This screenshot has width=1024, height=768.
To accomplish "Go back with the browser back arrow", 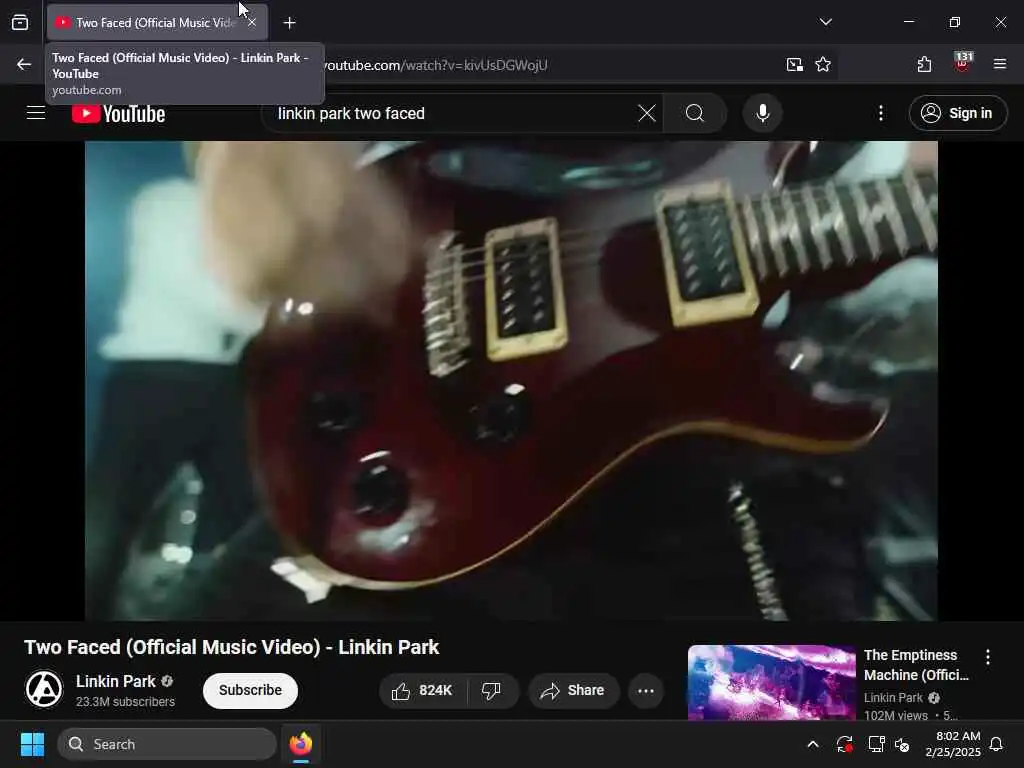I will (24, 64).
